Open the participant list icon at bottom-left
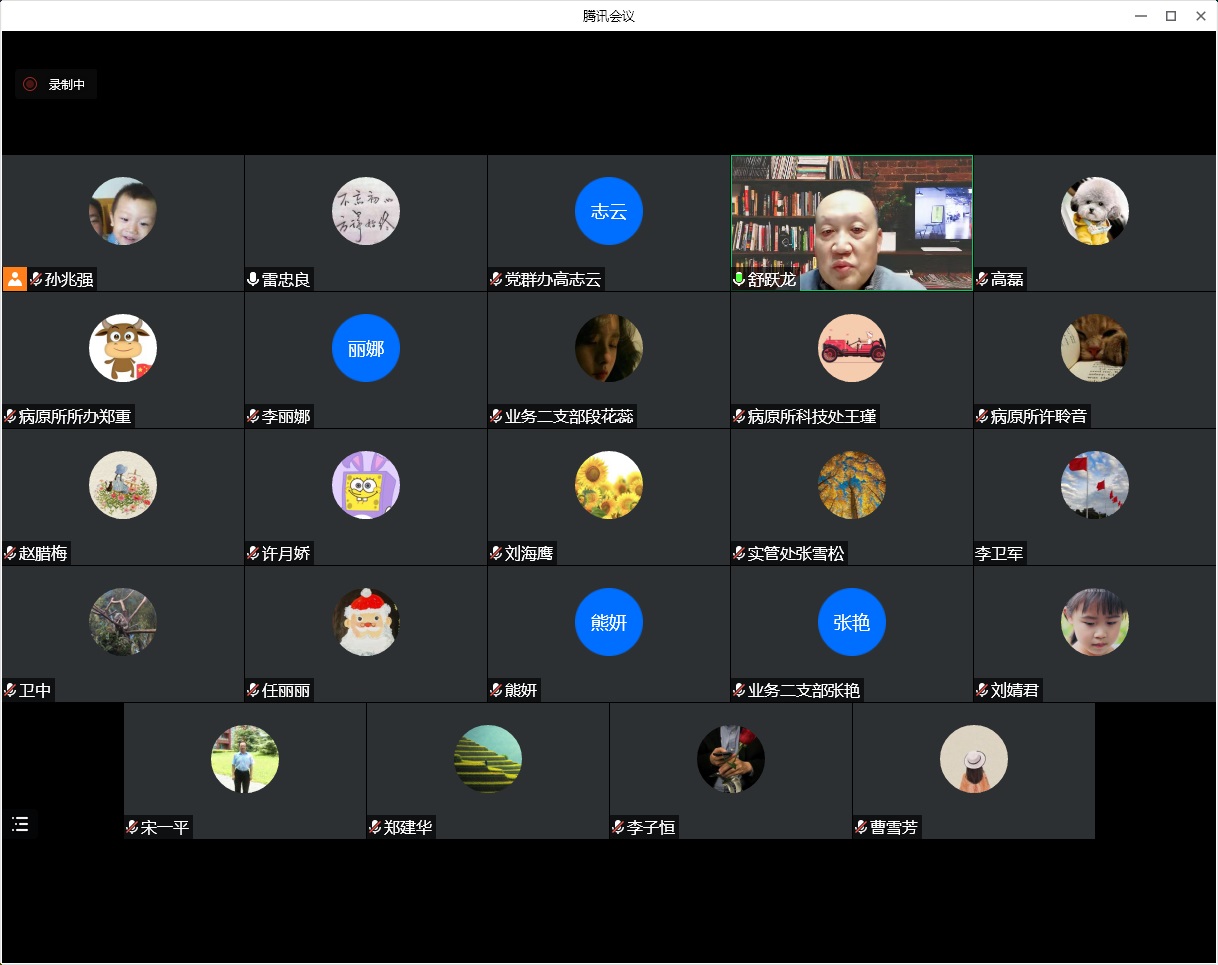 [20, 824]
